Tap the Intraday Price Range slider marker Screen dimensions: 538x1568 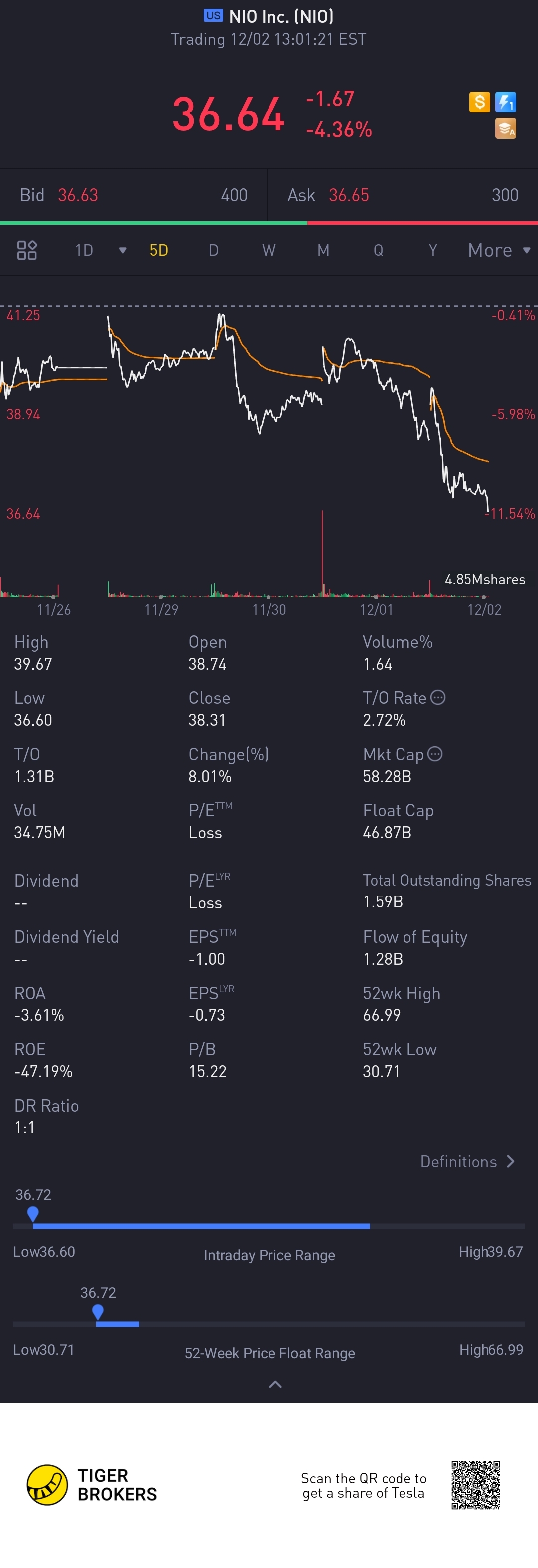pyautogui.click(x=33, y=1214)
